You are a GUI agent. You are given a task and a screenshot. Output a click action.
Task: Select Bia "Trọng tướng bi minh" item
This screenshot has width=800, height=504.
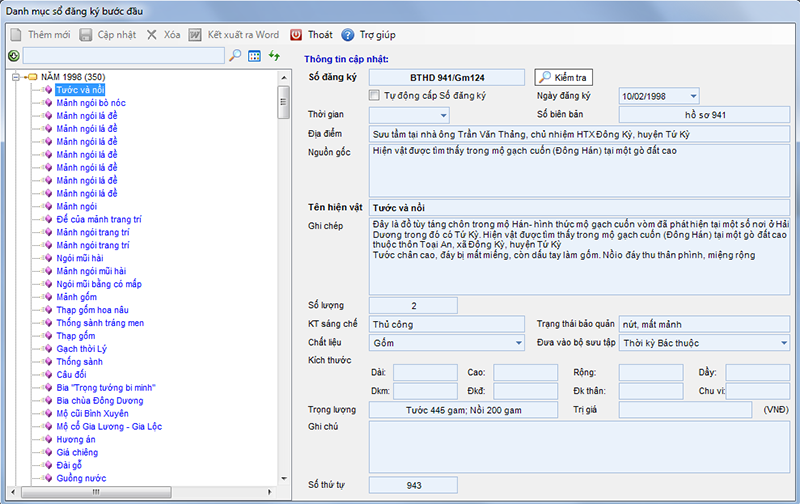(106, 388)
